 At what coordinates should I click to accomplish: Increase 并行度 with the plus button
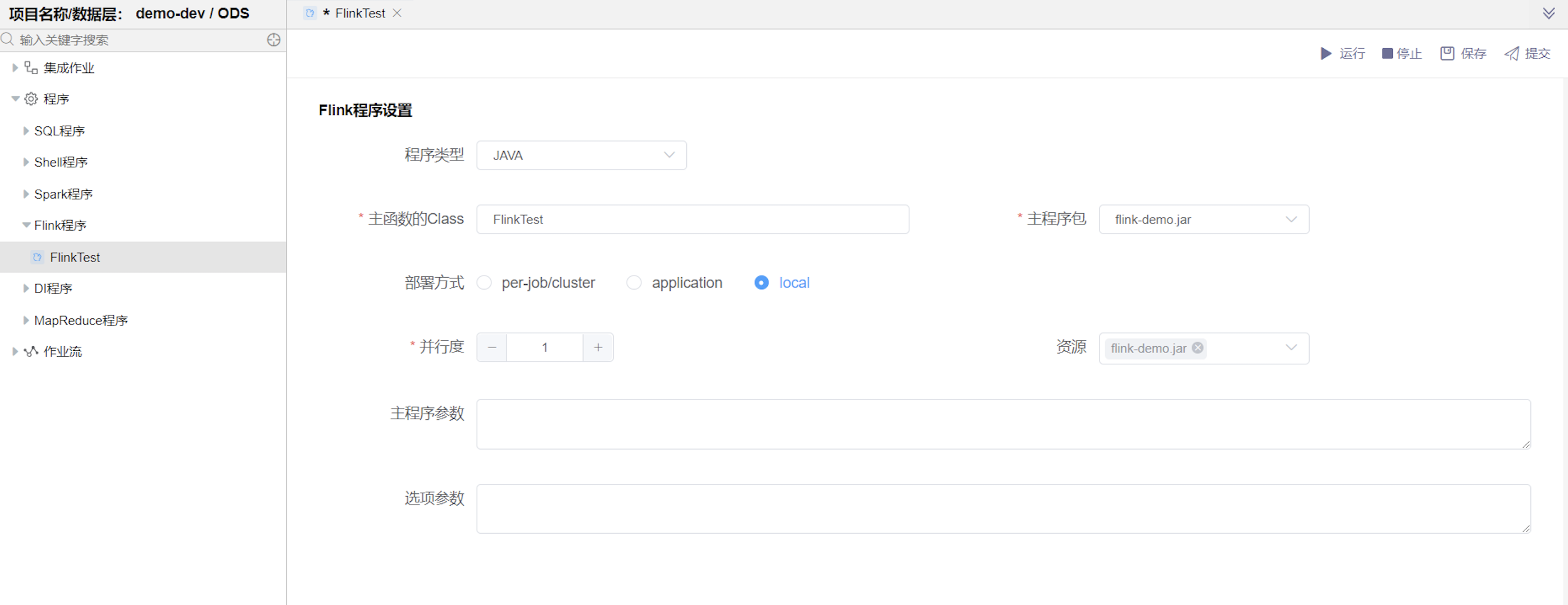(x=598, y=347)
